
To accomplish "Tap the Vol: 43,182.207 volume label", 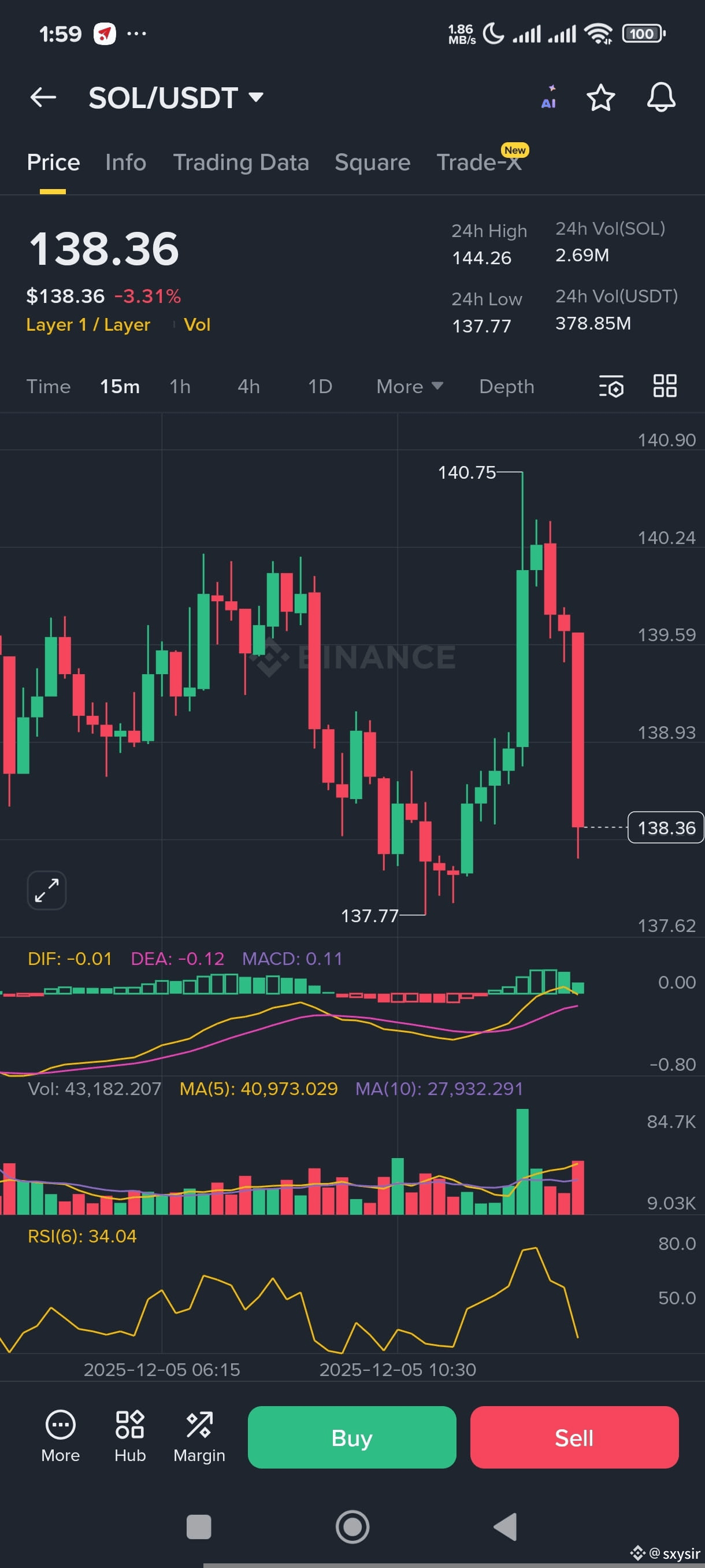I will pyautogui.click(x=94, y=1088).
